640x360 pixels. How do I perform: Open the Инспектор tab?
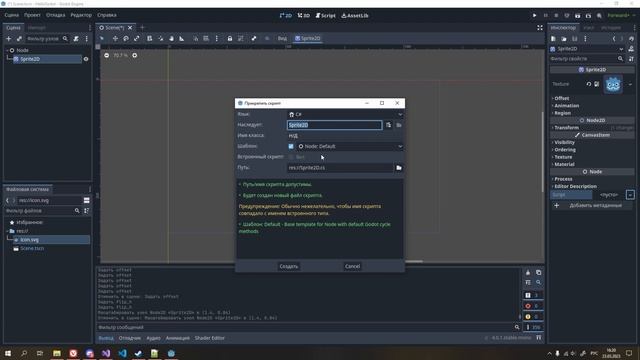563,28
